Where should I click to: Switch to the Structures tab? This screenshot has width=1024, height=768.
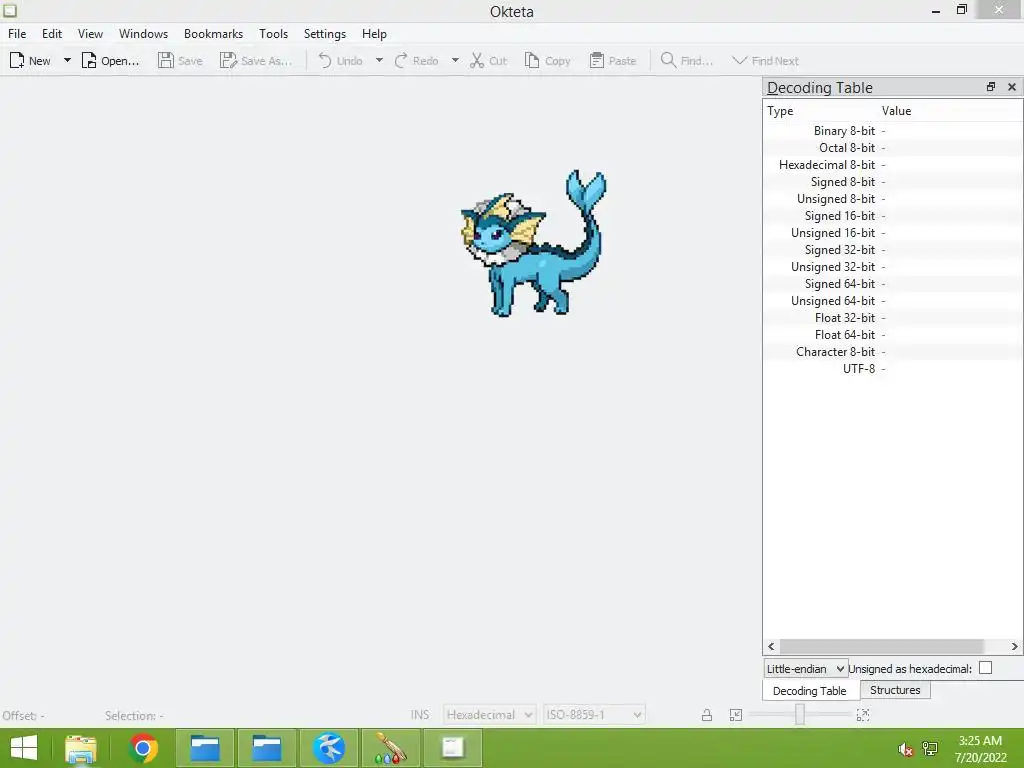[895, 690]
